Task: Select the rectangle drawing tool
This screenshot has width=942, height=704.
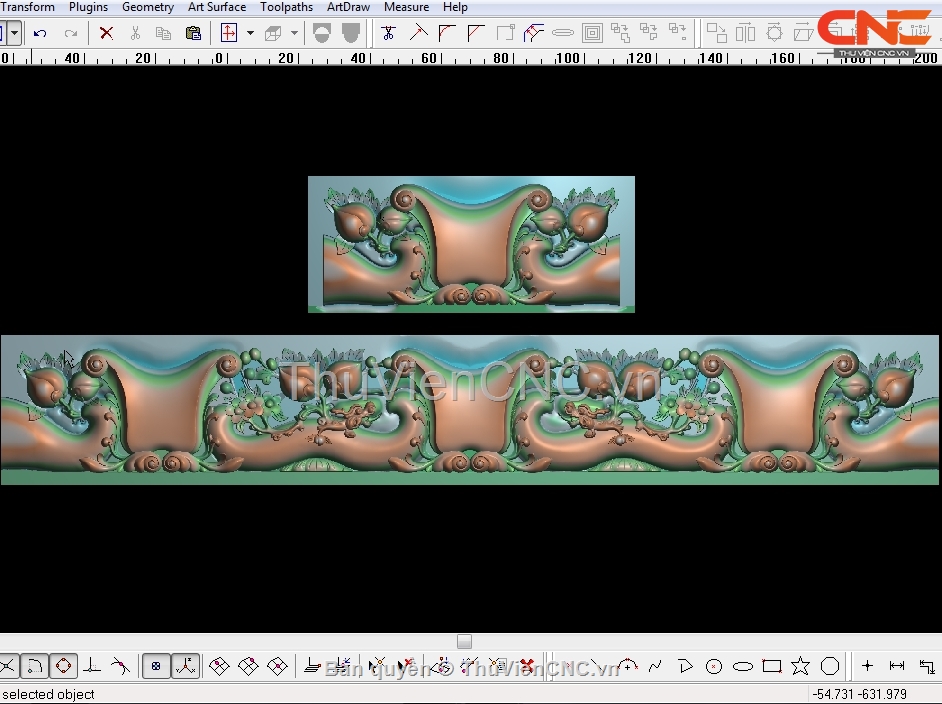Action: click(771, 666)
